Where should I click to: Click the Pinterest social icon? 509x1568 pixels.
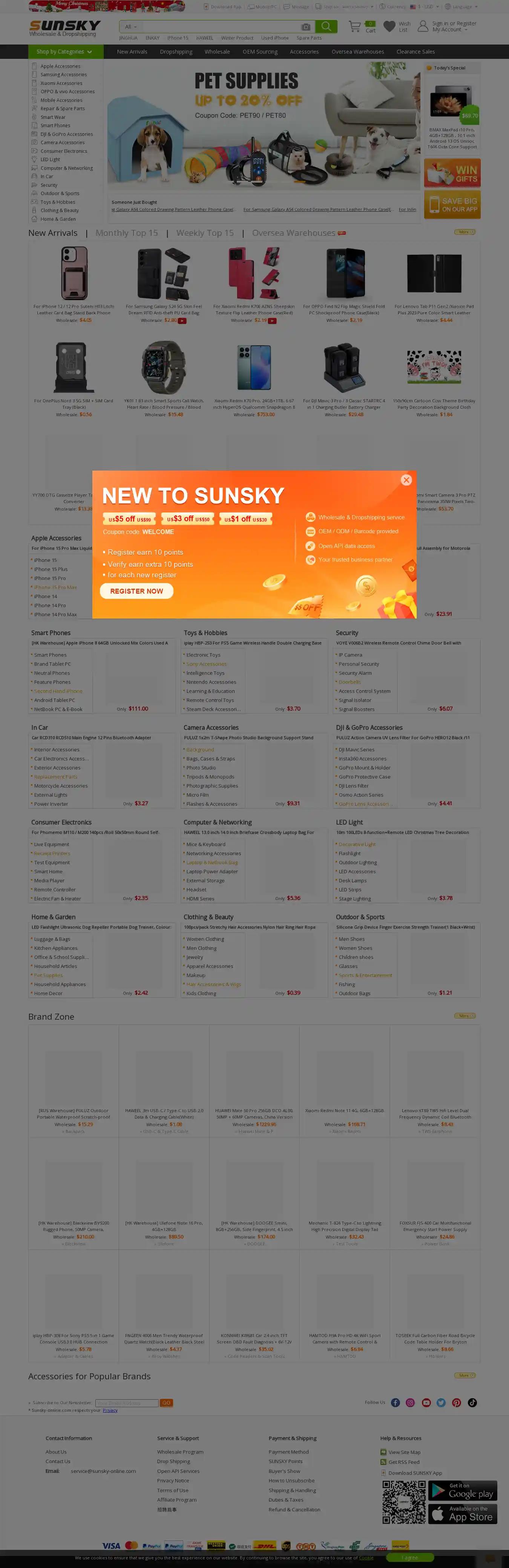click(x=456, y=1402)
